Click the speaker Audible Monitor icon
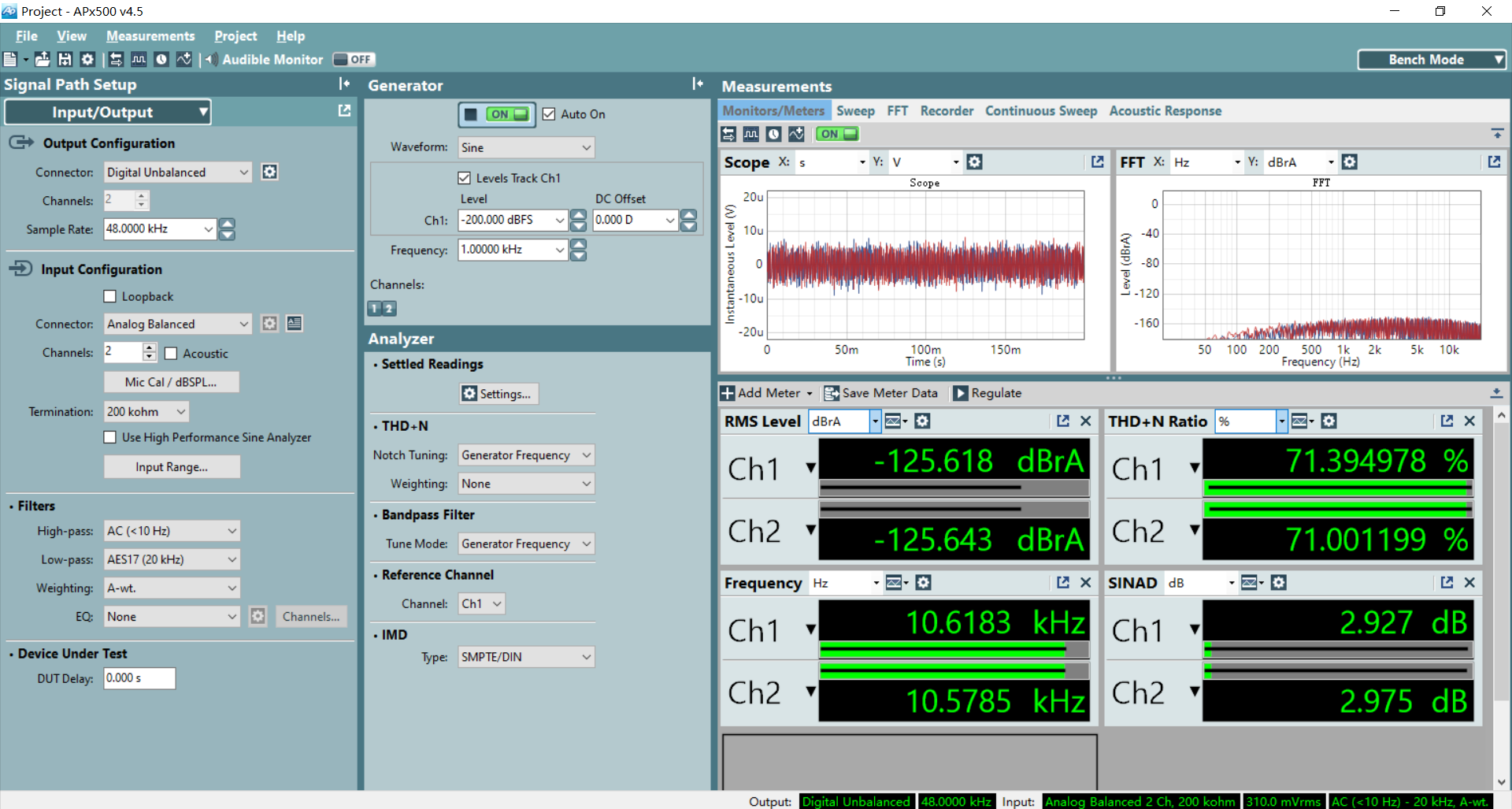Screen dimensions: 1512x809 tap(212, 59)
